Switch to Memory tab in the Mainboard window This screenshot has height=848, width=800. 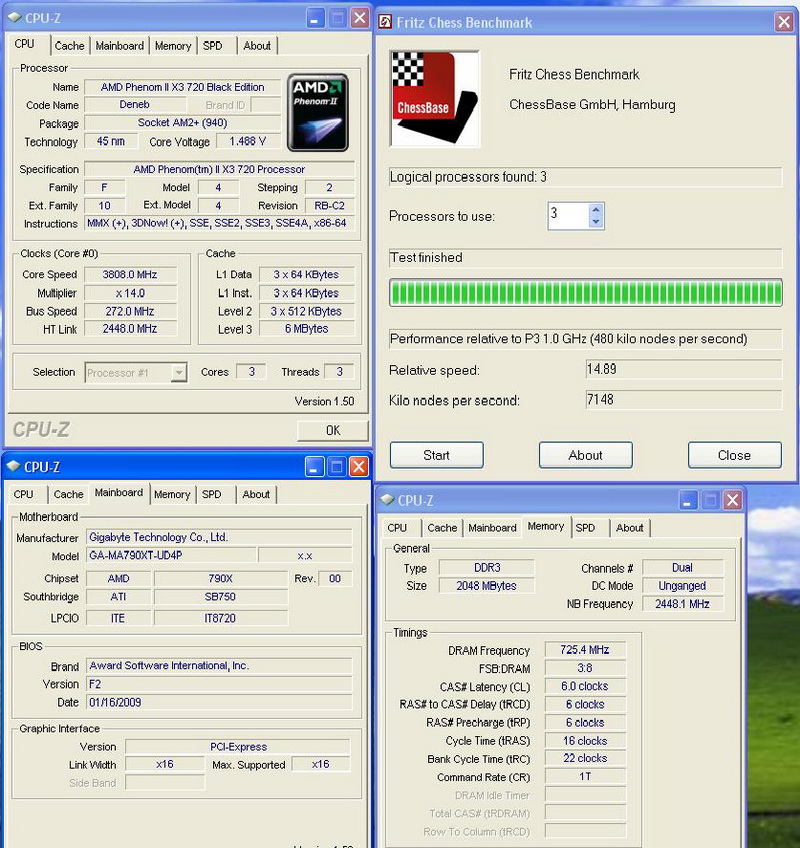tap(172, 494)
